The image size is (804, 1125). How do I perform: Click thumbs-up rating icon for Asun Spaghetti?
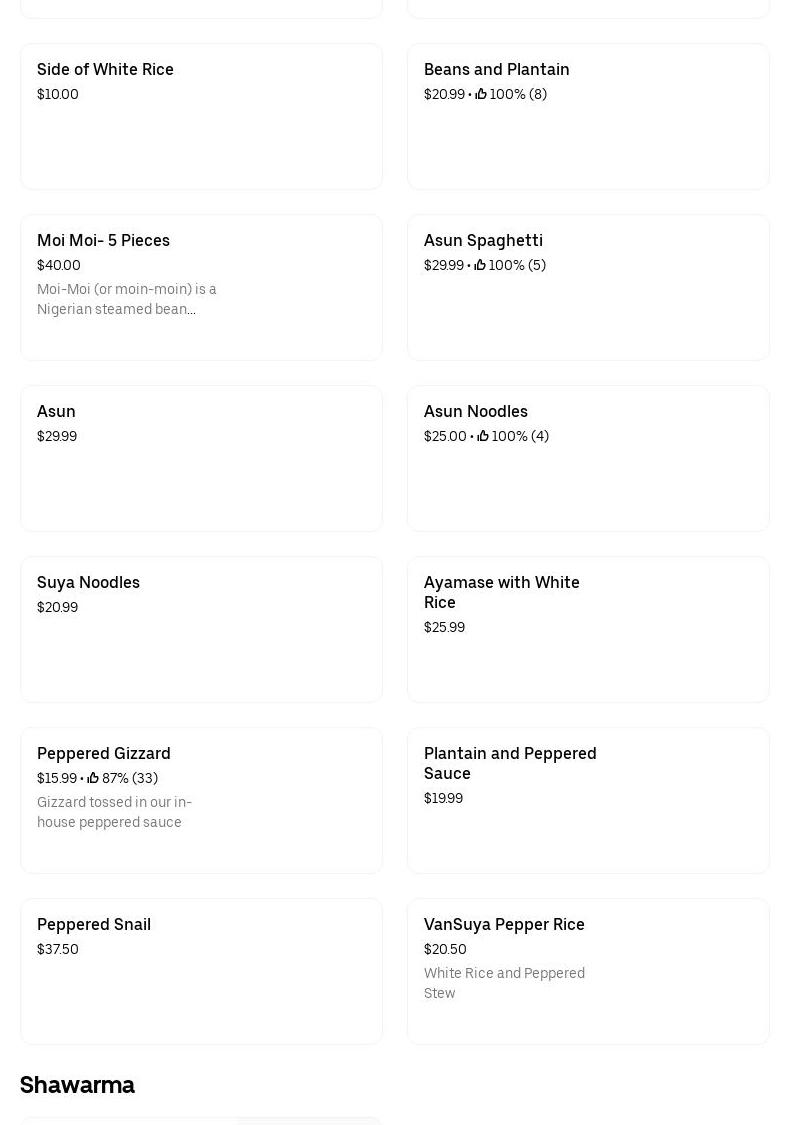click(480, 265)
